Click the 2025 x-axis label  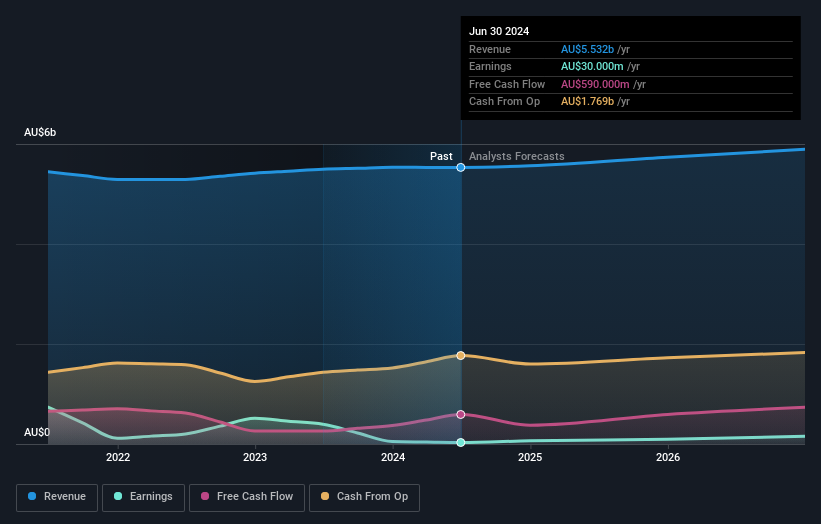530,457
